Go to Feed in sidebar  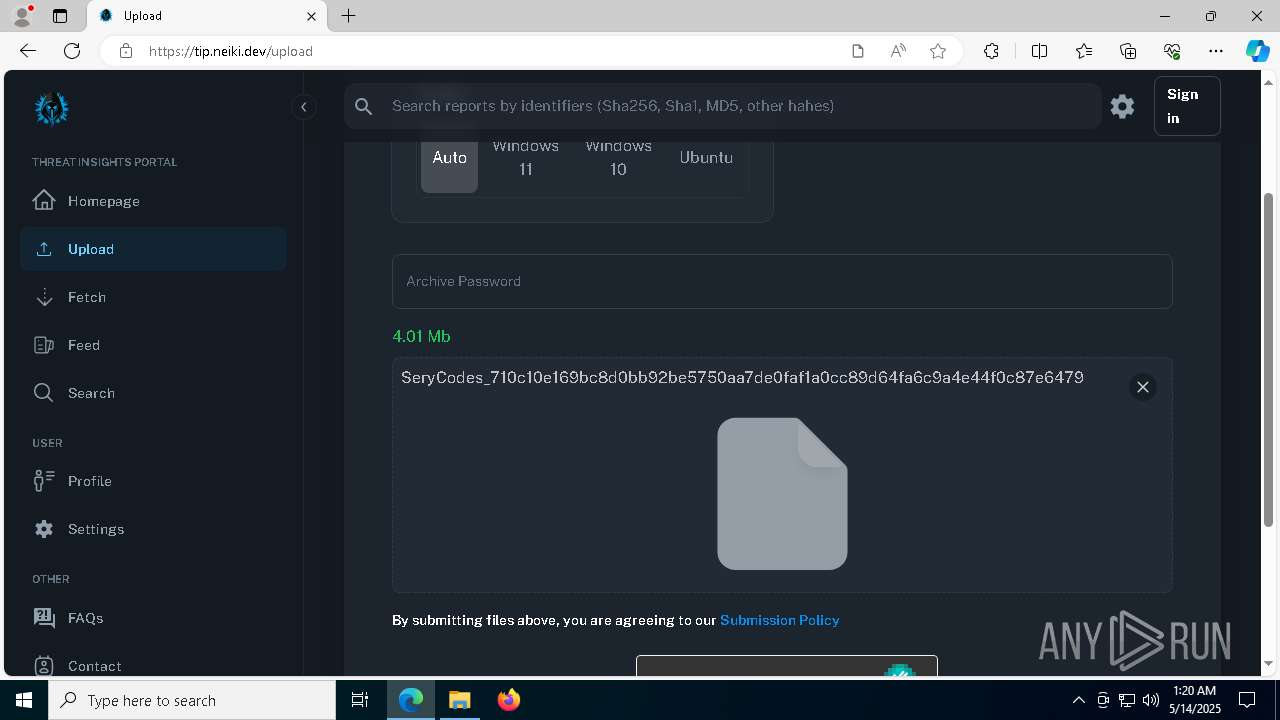point(153,345)
